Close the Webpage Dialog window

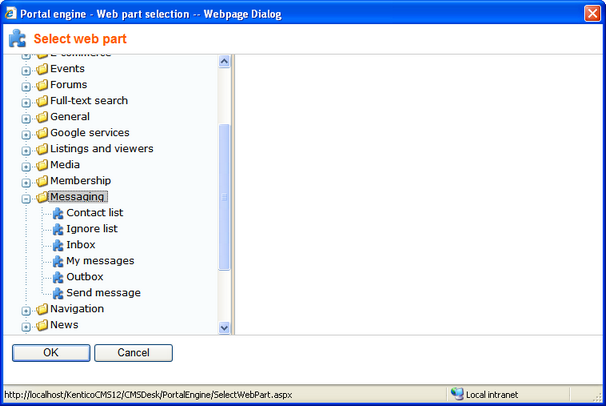pyautogui.click(x=592, y=14)
